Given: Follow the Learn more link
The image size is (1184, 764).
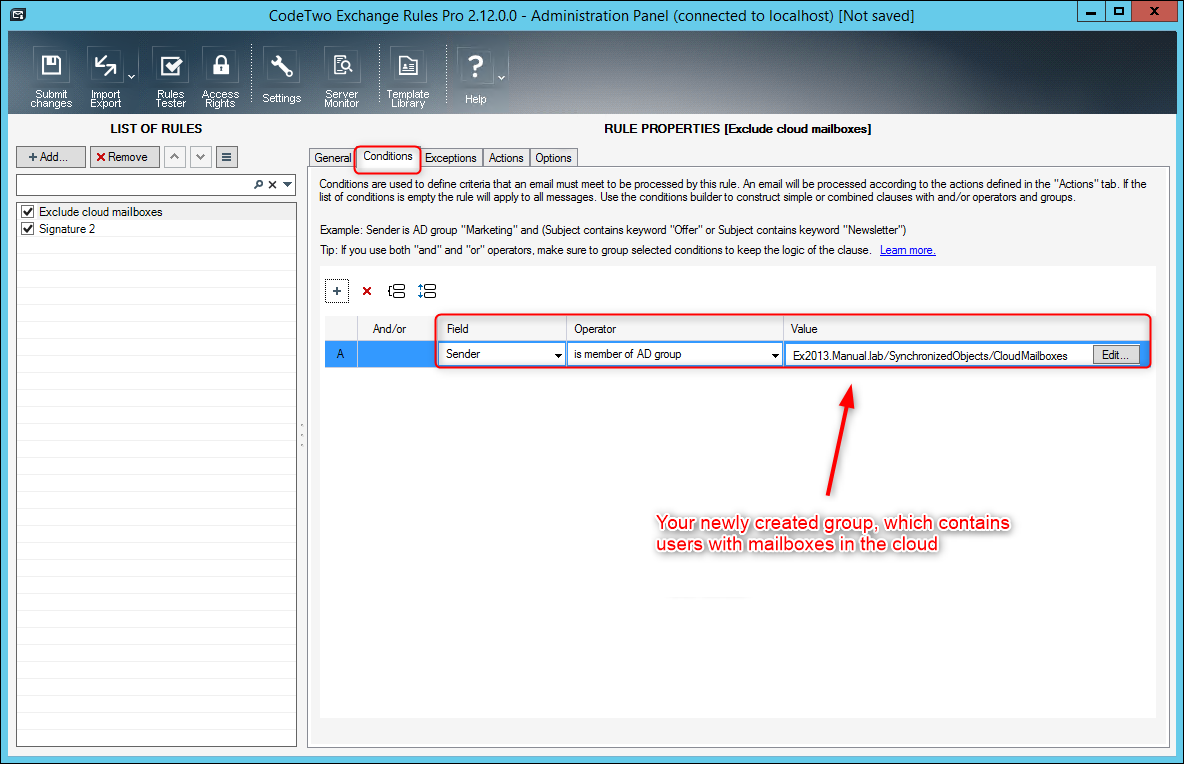Looking at the screenshot, I should click(x=907, y=250).
